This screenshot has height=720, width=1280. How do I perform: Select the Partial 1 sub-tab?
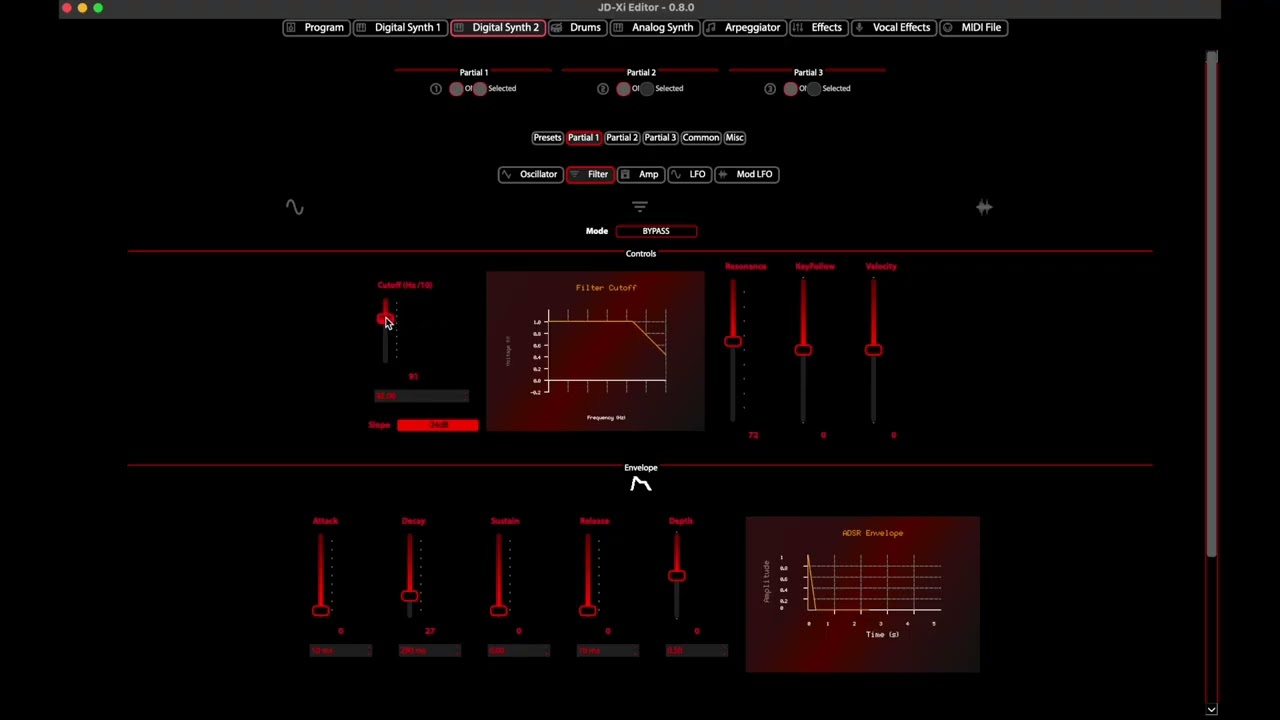point(583,138)
